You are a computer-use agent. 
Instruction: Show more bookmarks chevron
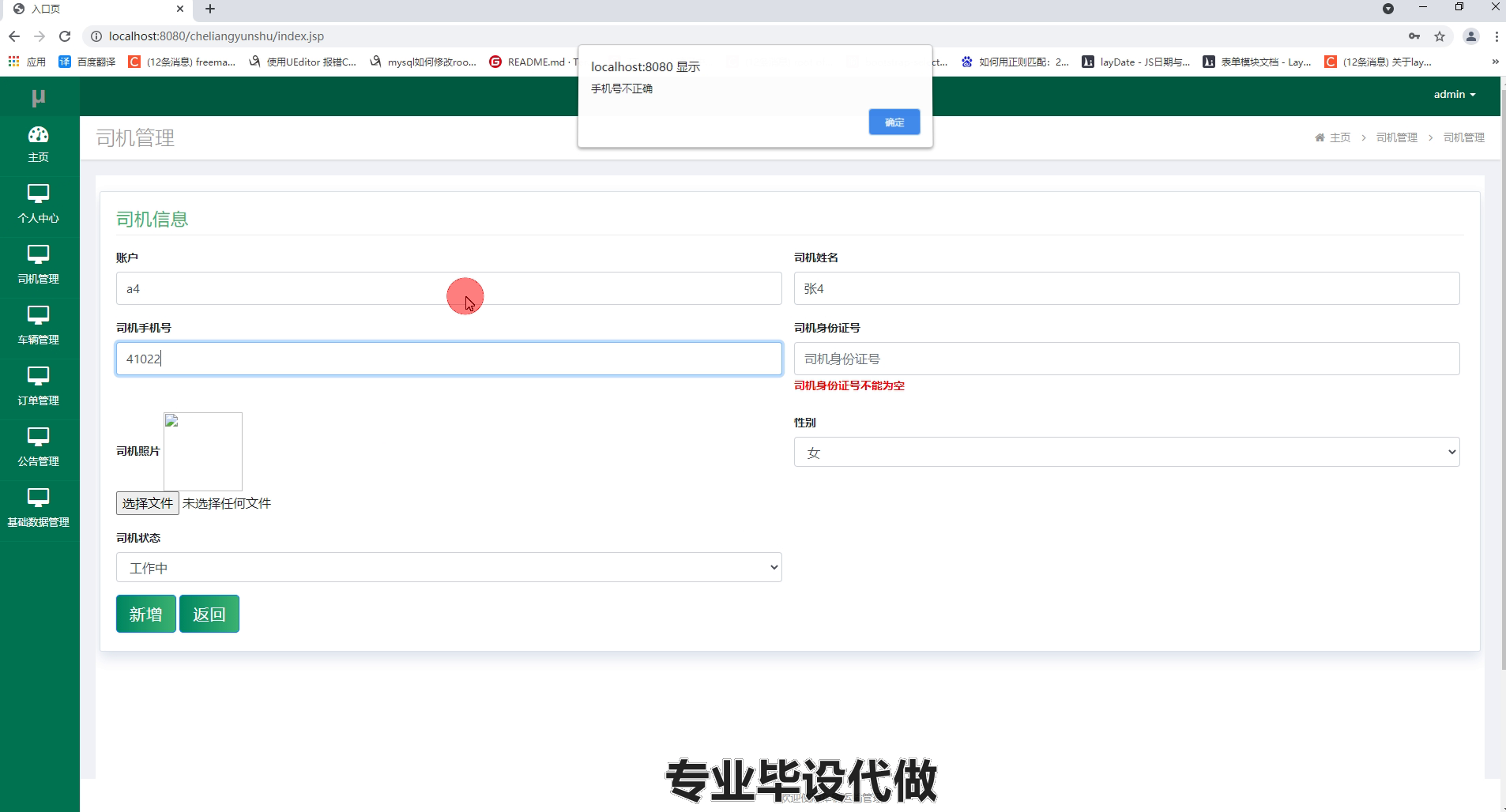point(1495,62)
